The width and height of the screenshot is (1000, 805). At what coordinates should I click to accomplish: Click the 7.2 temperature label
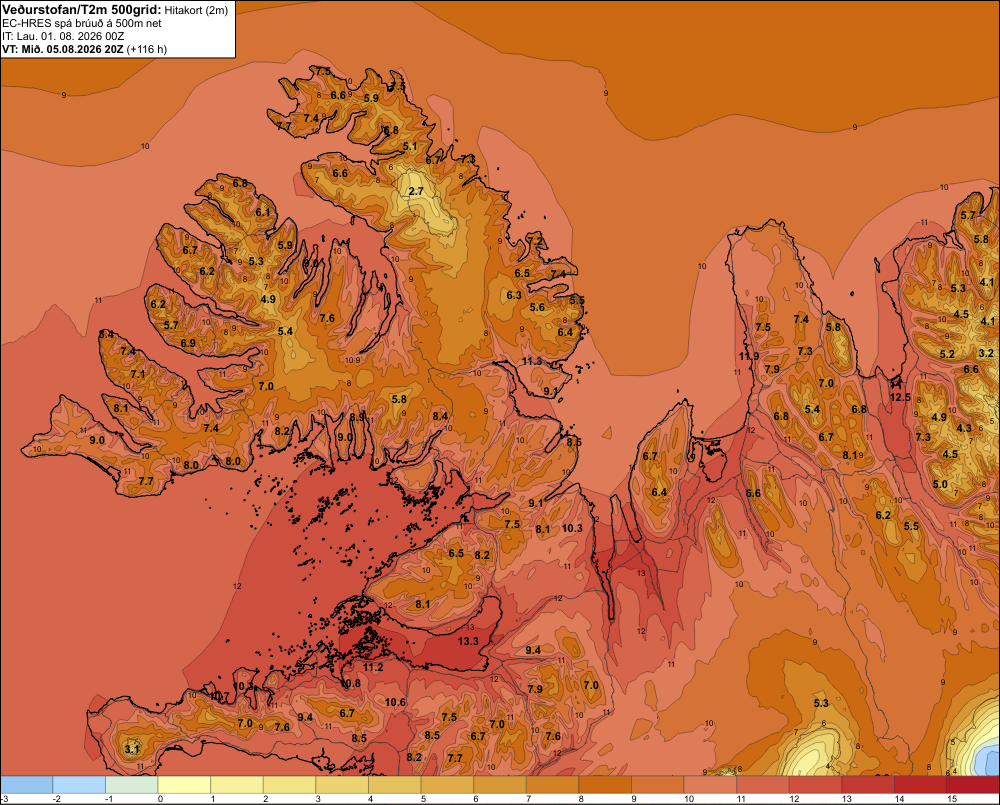point(536,241)
